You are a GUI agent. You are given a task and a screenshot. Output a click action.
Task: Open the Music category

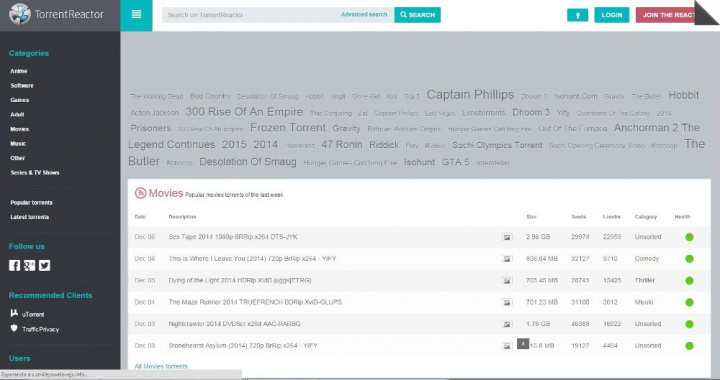click(x=18, y=144)
